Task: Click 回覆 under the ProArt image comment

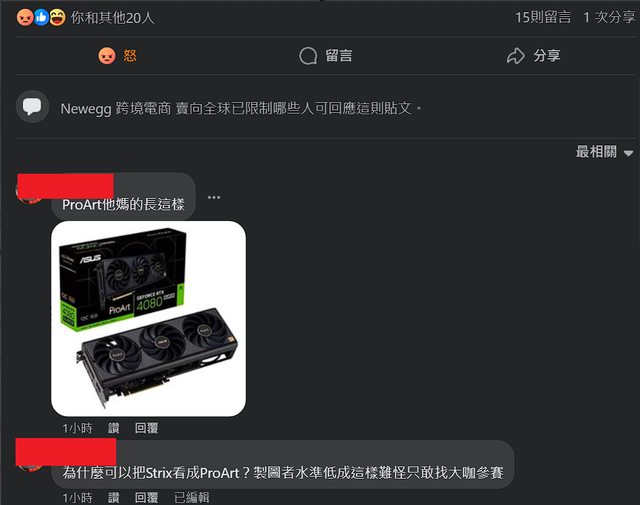Action: [147, 428]
